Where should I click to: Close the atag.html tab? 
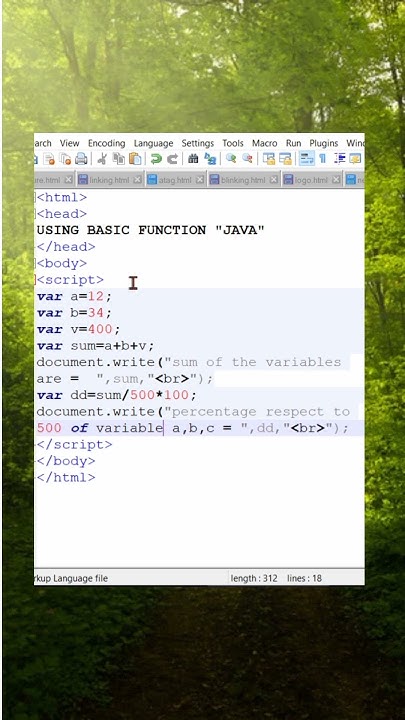tap(200, 180)
